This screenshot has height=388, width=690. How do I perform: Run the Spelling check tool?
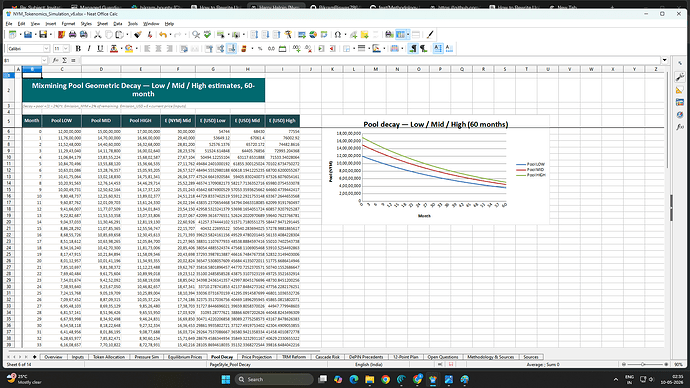207,34
